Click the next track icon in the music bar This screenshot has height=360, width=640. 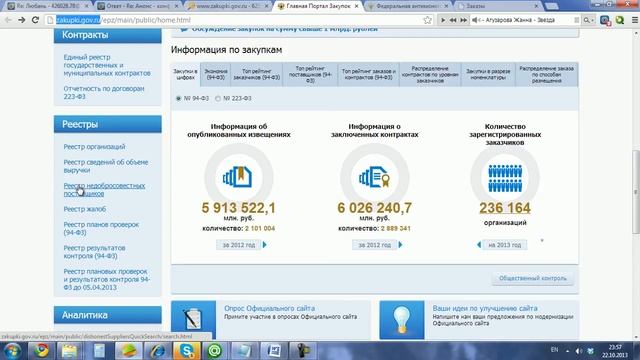click(x=464, y=20)
